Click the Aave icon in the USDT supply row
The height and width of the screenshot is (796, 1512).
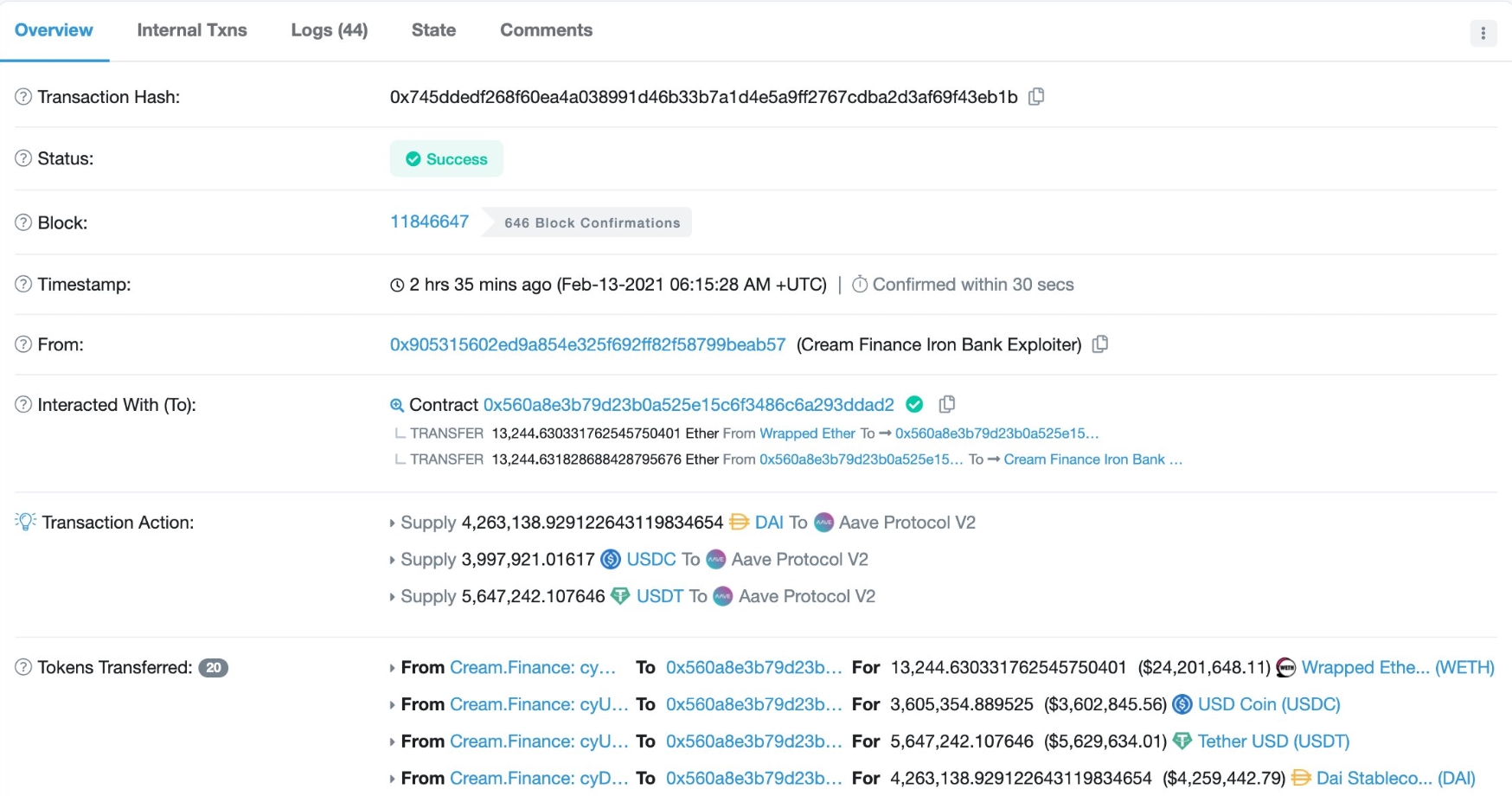click(723, 596)
